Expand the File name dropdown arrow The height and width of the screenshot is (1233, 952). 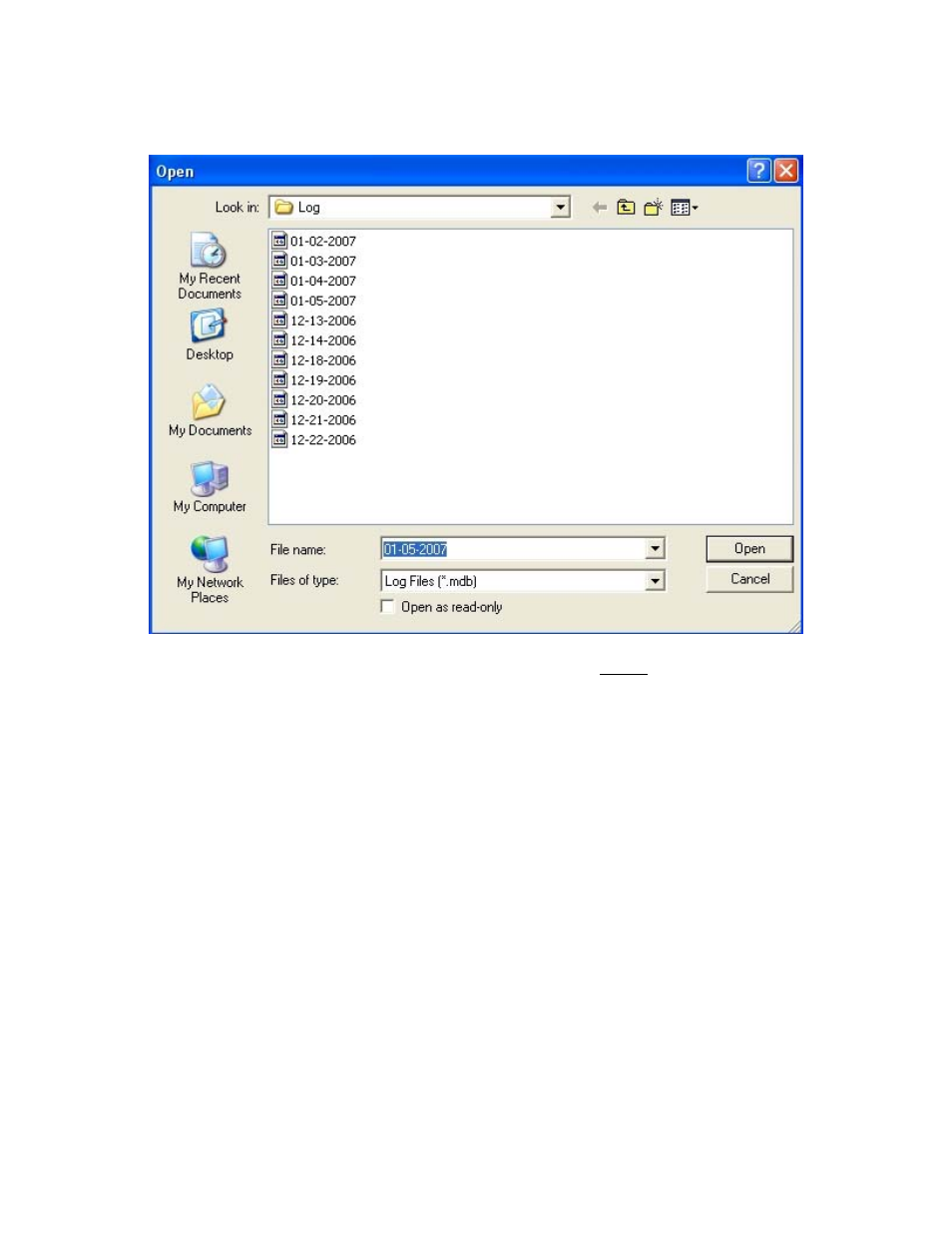pyautogui.click(x=655, y=549)
